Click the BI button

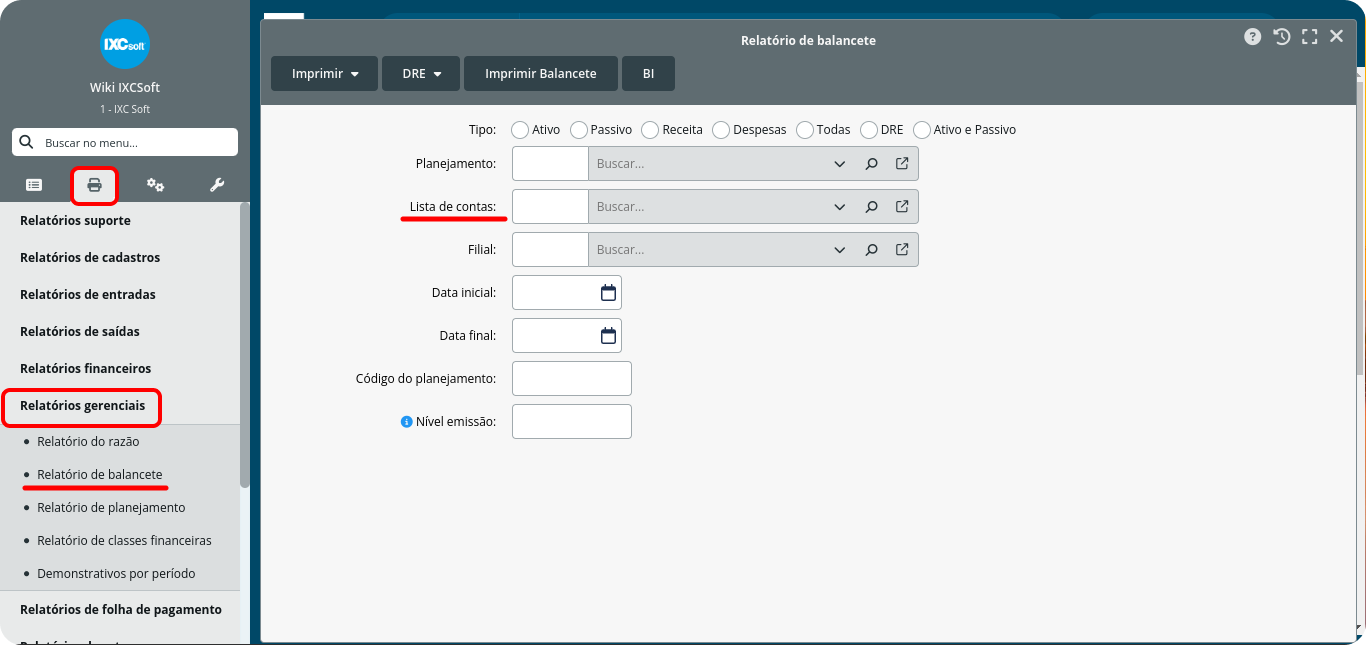pos(648,74)
